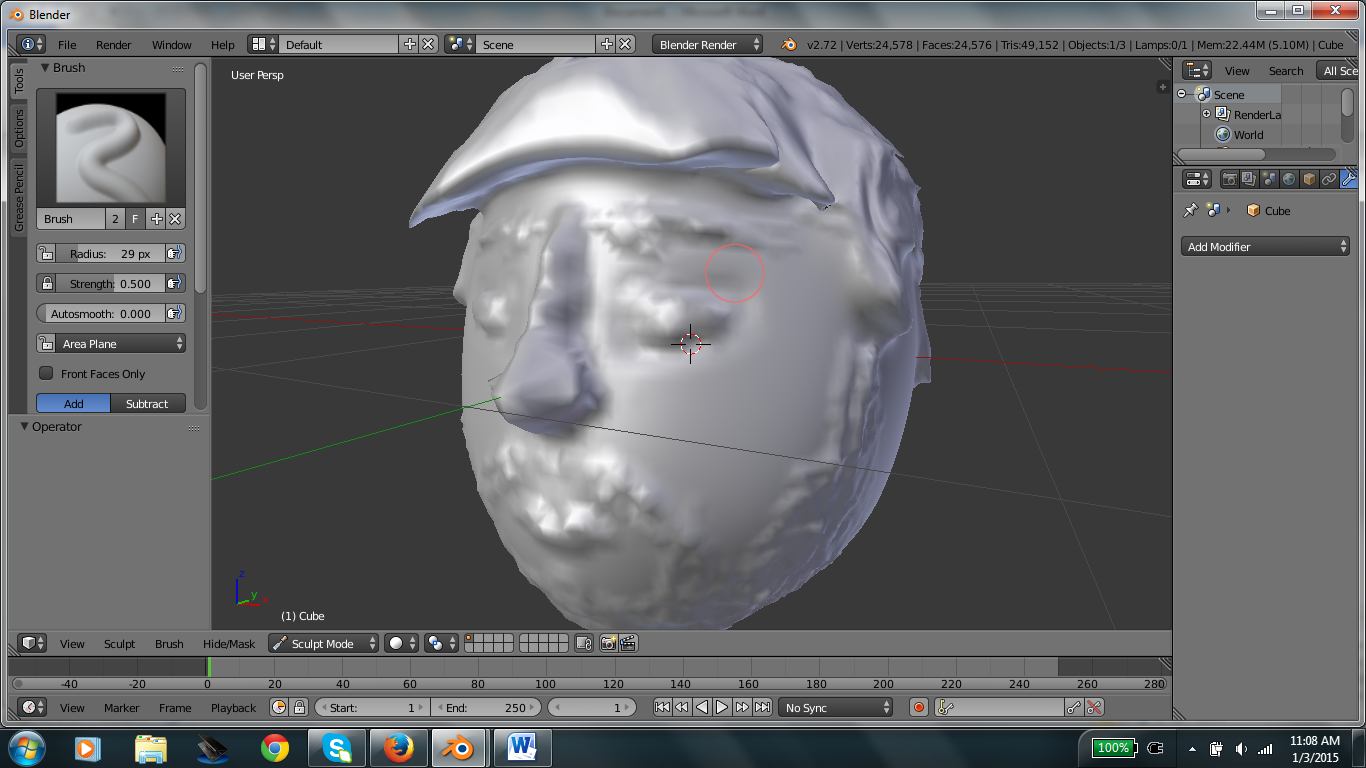Open the 3D View editor type selector
The height and width of the screenshot is (768, 1366).
tap(32, 643)
